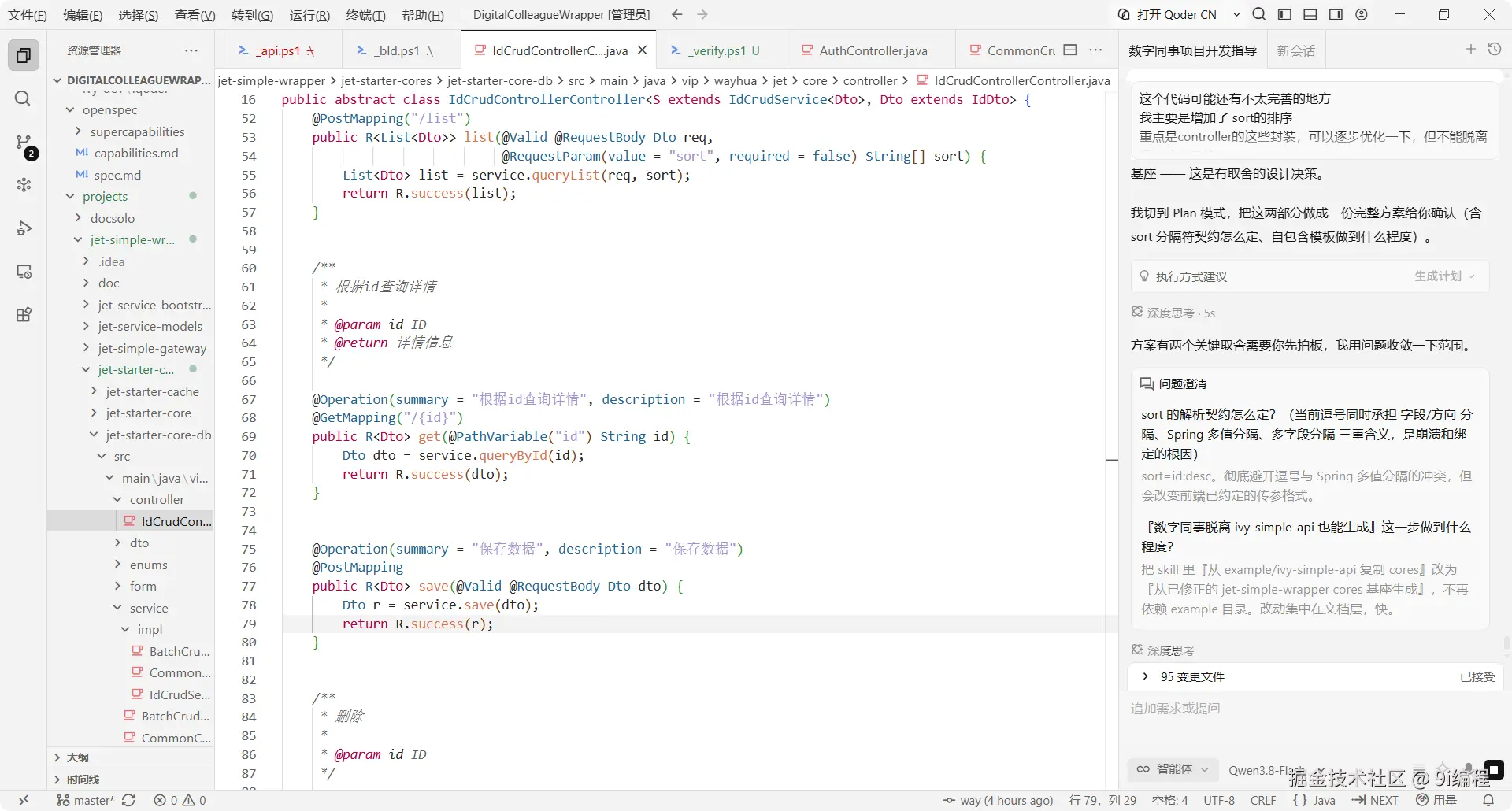Open chat history clock icon
Screen dimensions: 1512x811
(x=1494, y=50)
